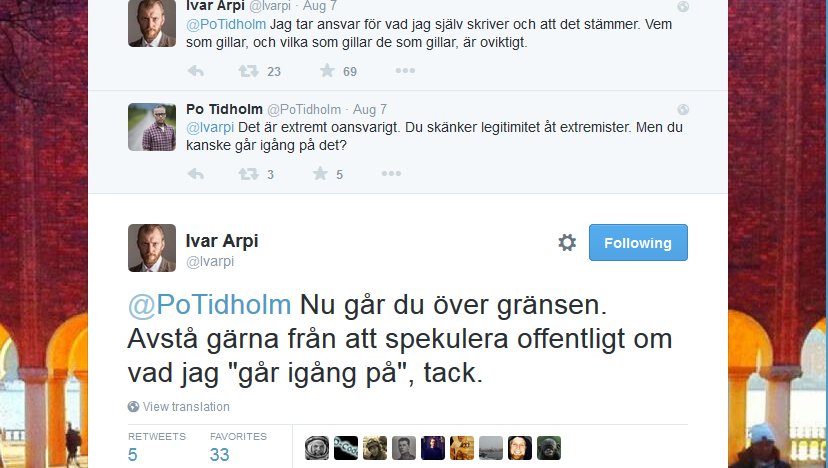Toggle the Following button for Ivar Arpi
The image size is (828, 468).
[x=638, y=242]
